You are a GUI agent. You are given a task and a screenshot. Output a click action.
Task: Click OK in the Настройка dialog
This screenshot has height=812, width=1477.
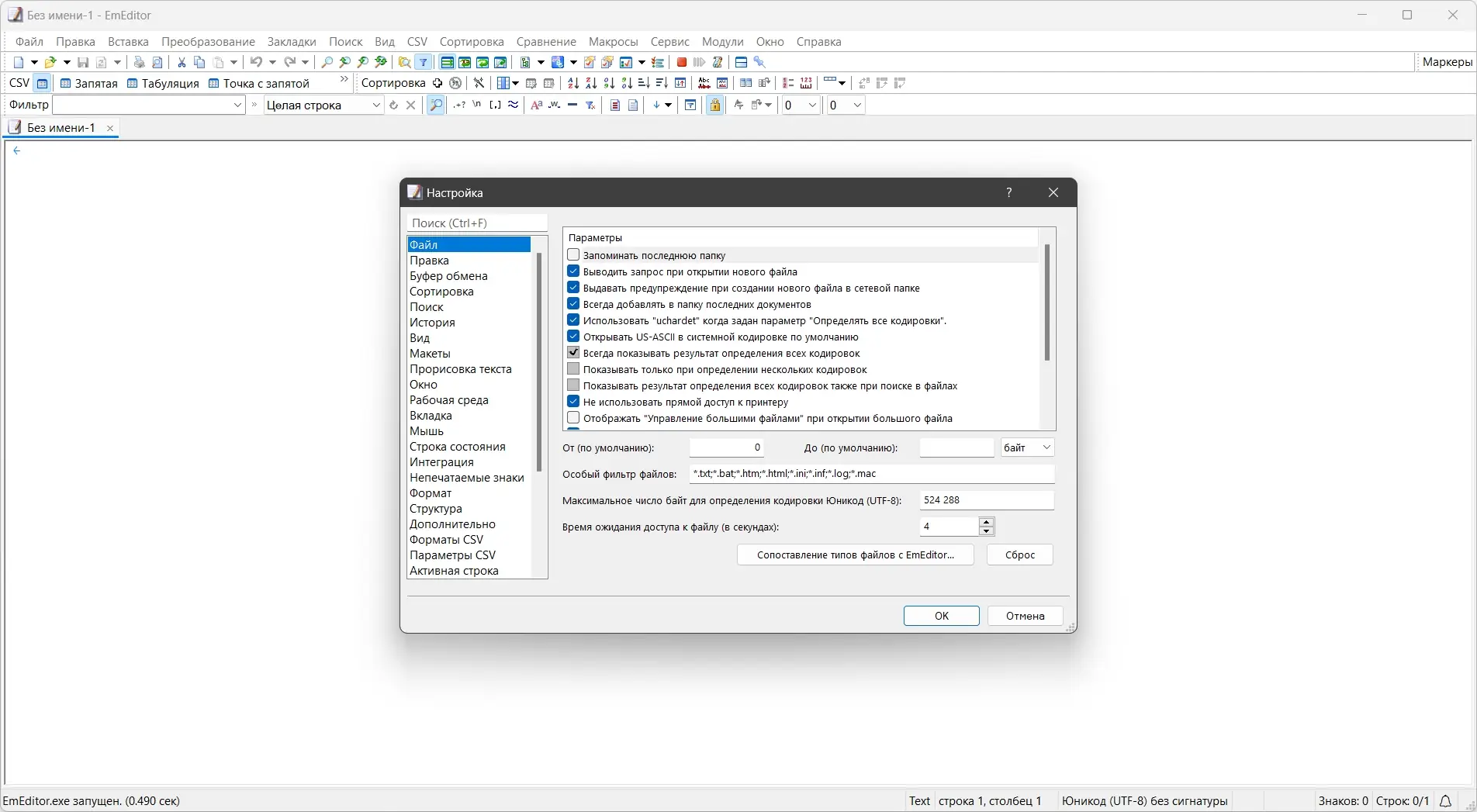coord(941,616)
